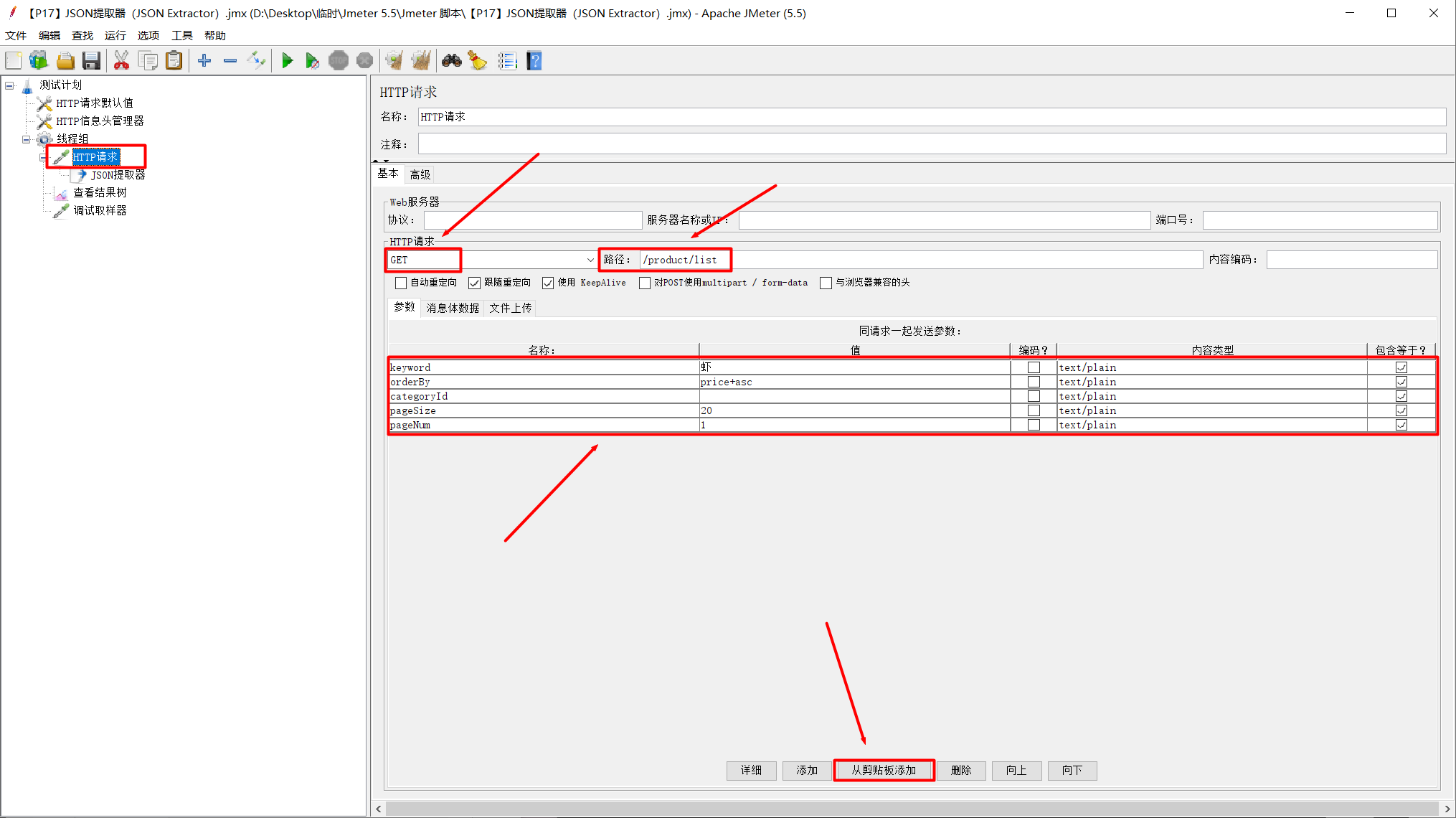The image size is (1456, 818).
Task: Click the 从剪贴板添加 button
Action: point(884,771)
